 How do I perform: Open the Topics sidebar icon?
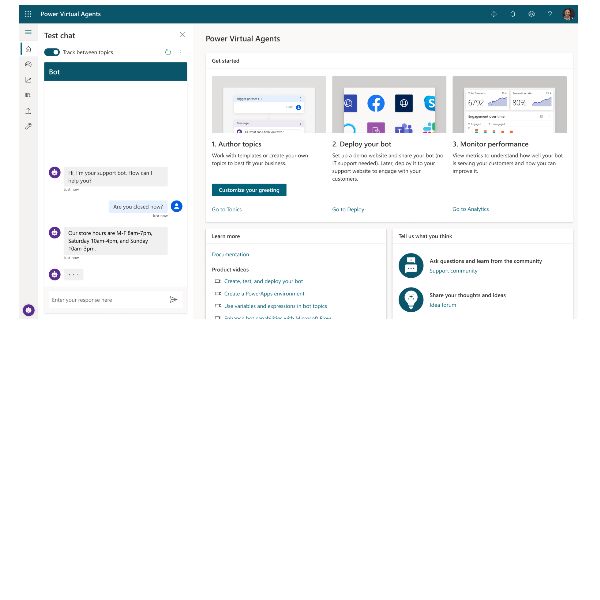(x=28, y=64)
